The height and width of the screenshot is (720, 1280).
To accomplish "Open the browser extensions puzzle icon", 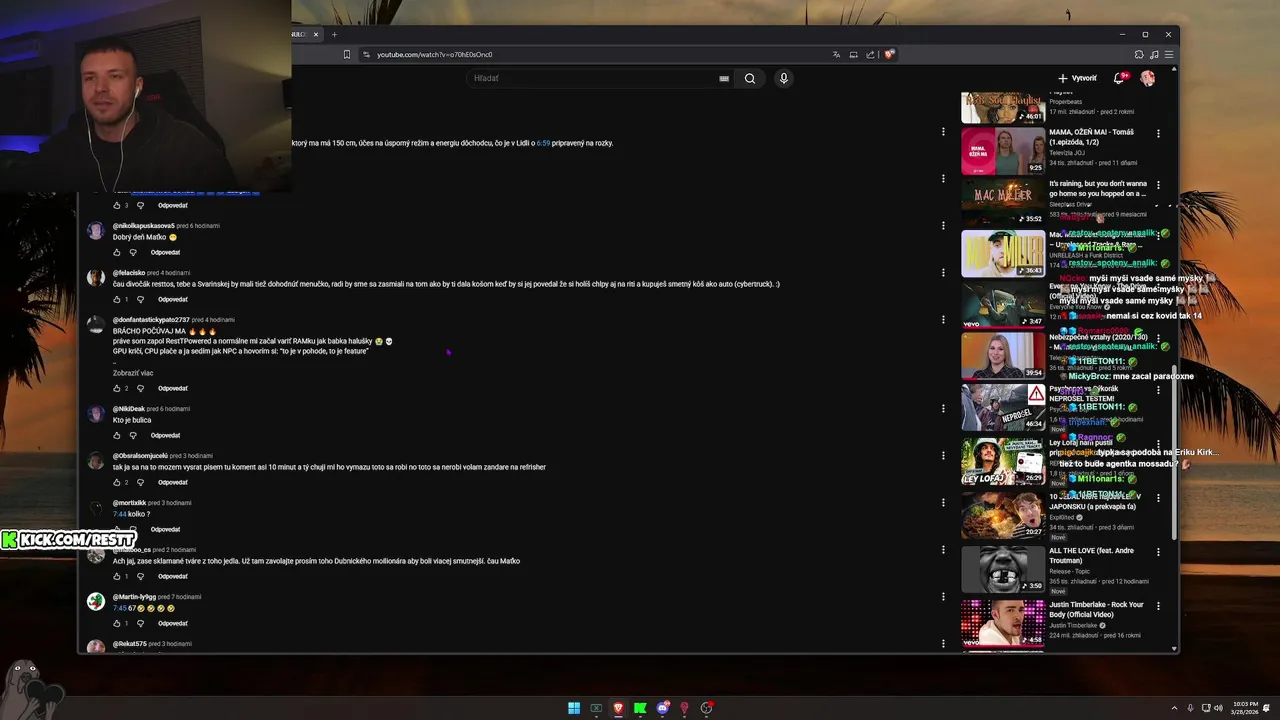I will 1138,54.
